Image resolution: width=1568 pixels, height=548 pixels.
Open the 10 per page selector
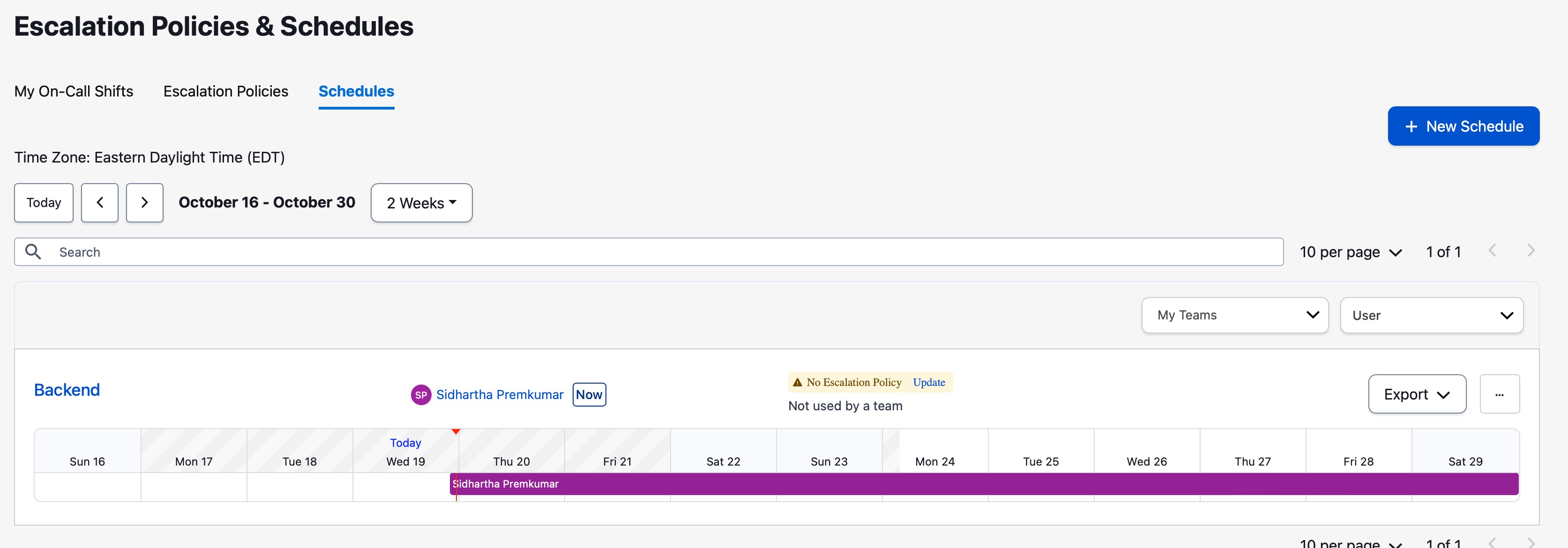click(1350, 252)
